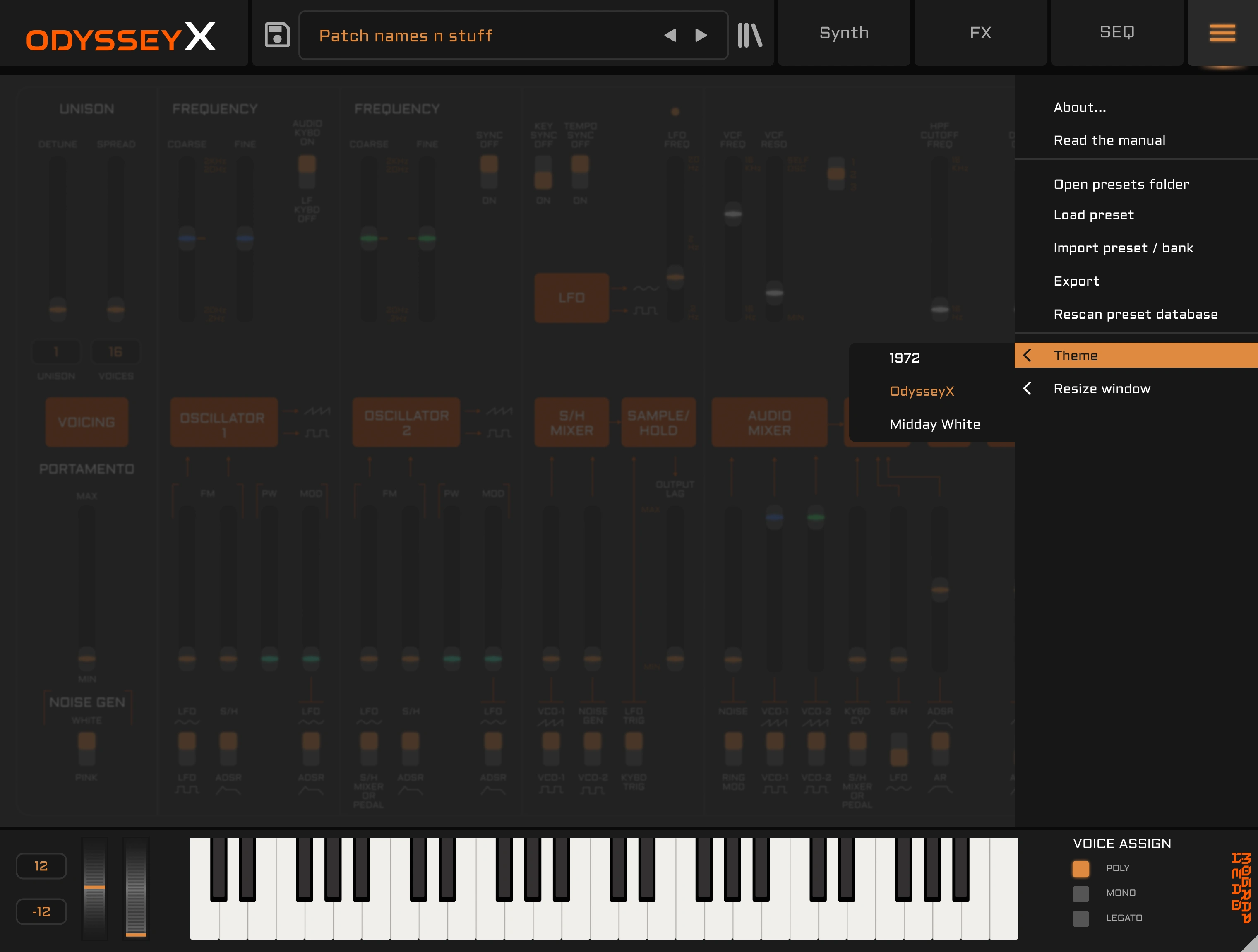This screenshot has width=1258, height=952.
Task: Click the rightmost white key on keyboard
Action: click(x=1004, y=888)
